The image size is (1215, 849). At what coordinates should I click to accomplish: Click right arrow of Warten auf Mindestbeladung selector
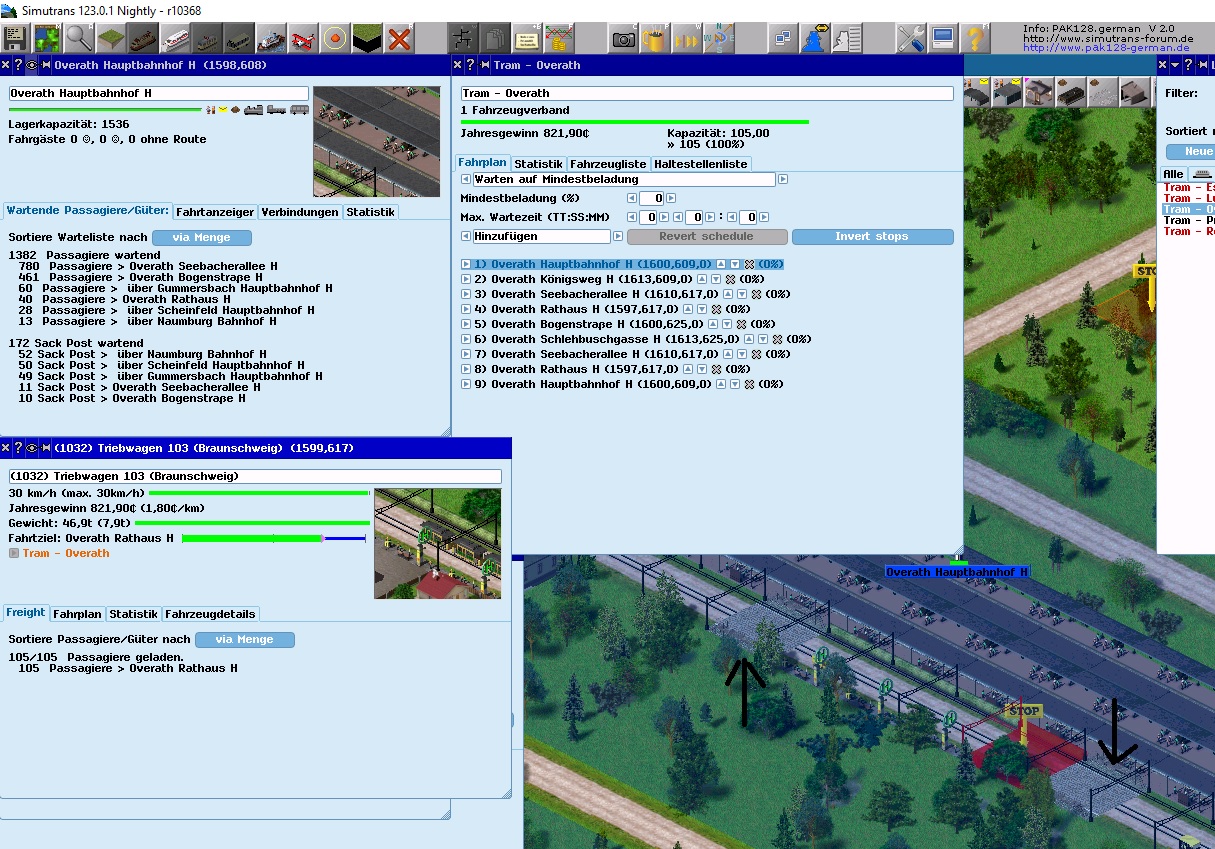tap(783, 180)
